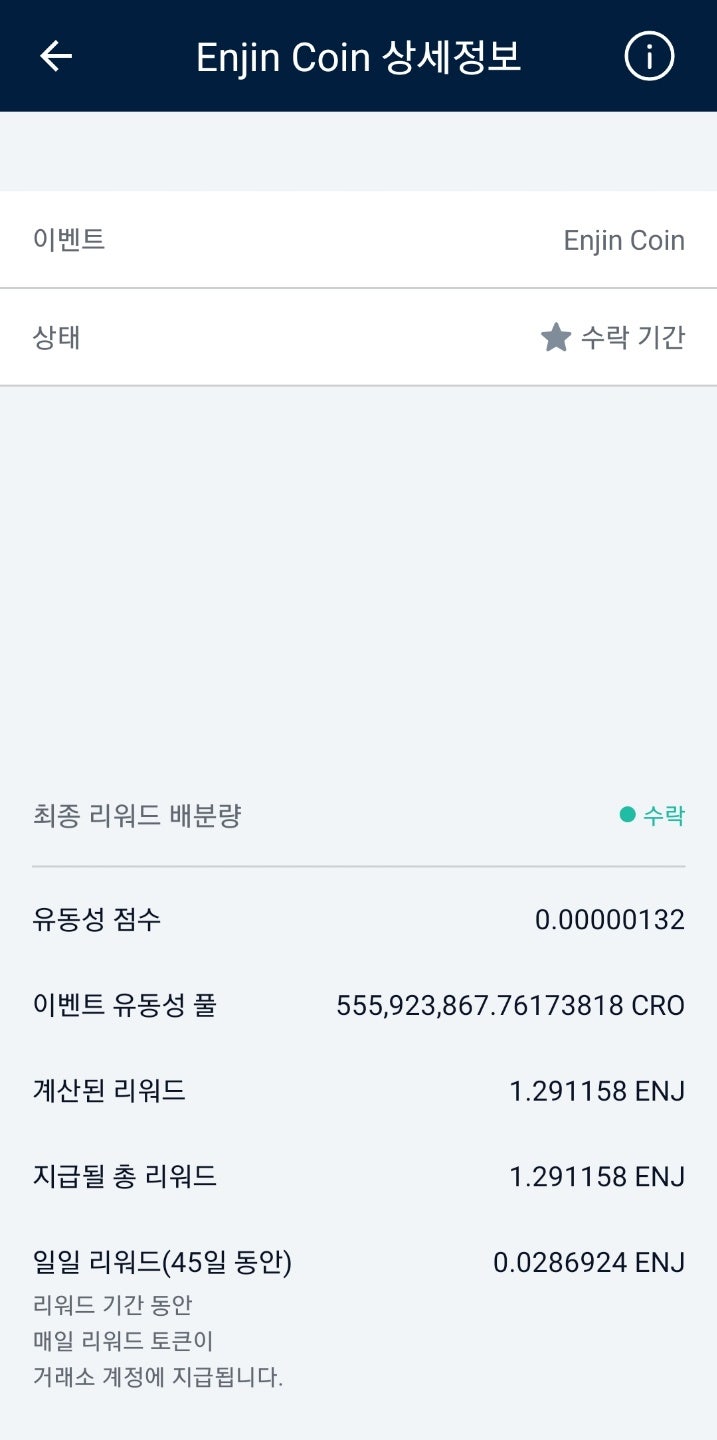Tap the navigation bar back chevron
Image resolution: width=717 pixels, height=1440 pixels.
56,56
